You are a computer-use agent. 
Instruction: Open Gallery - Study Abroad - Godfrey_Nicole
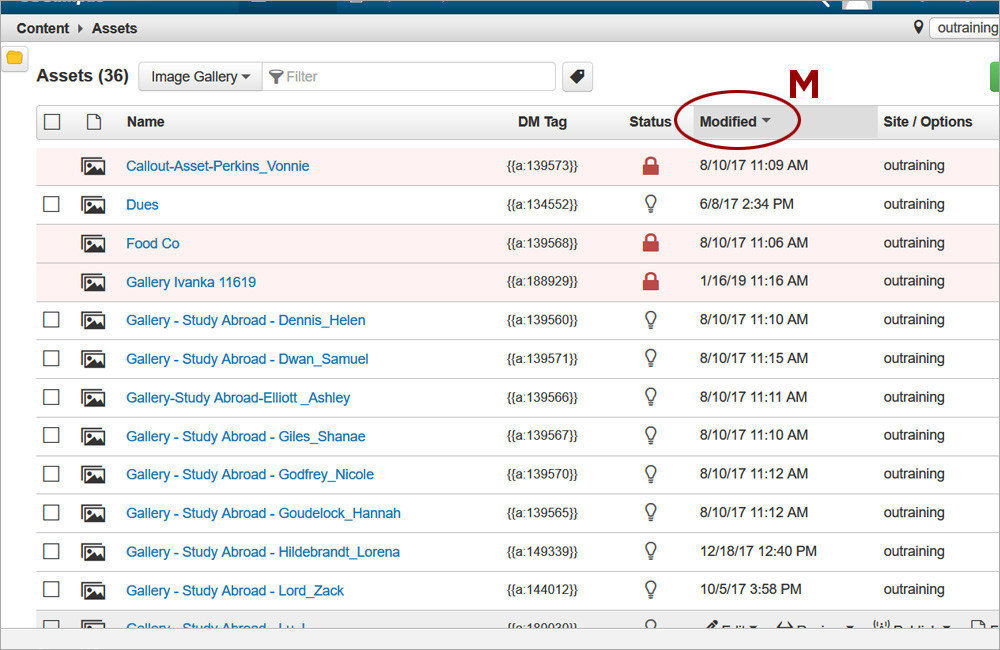(x=250, y=475)
